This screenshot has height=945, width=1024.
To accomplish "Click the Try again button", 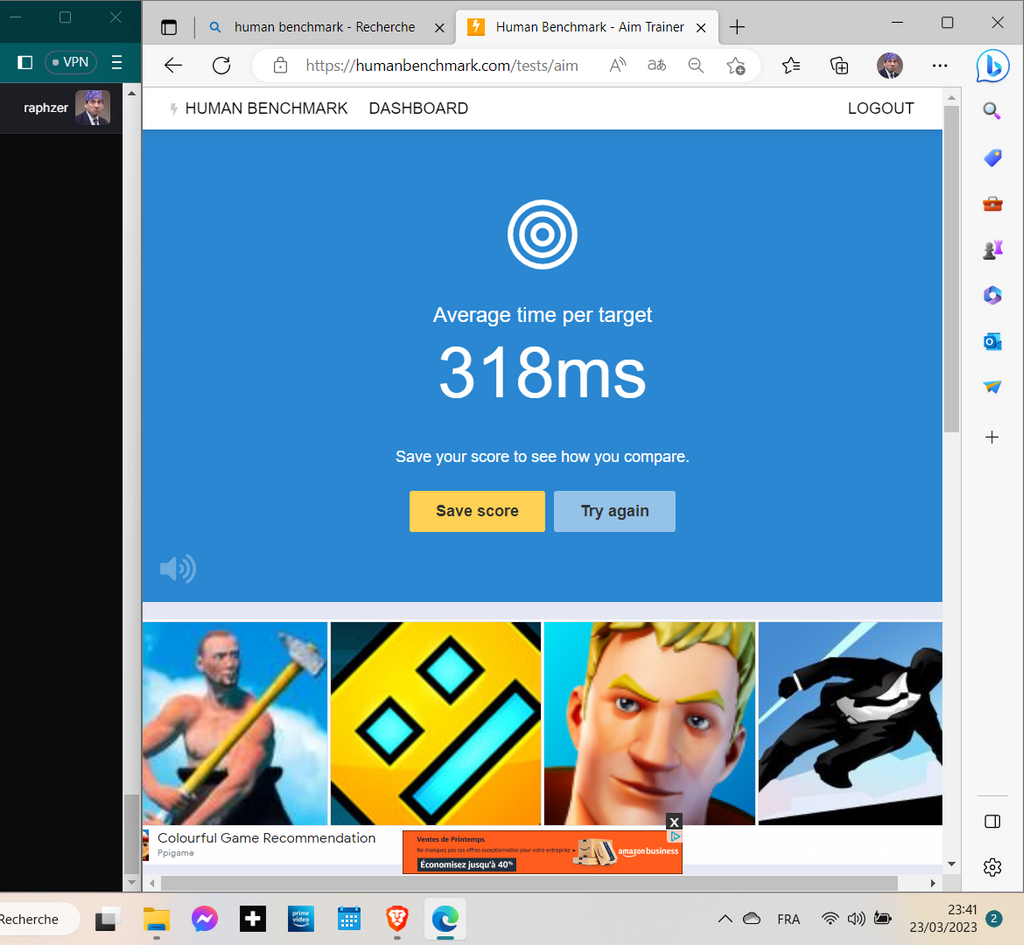I will pyautogui.click(x=614, y=511).
